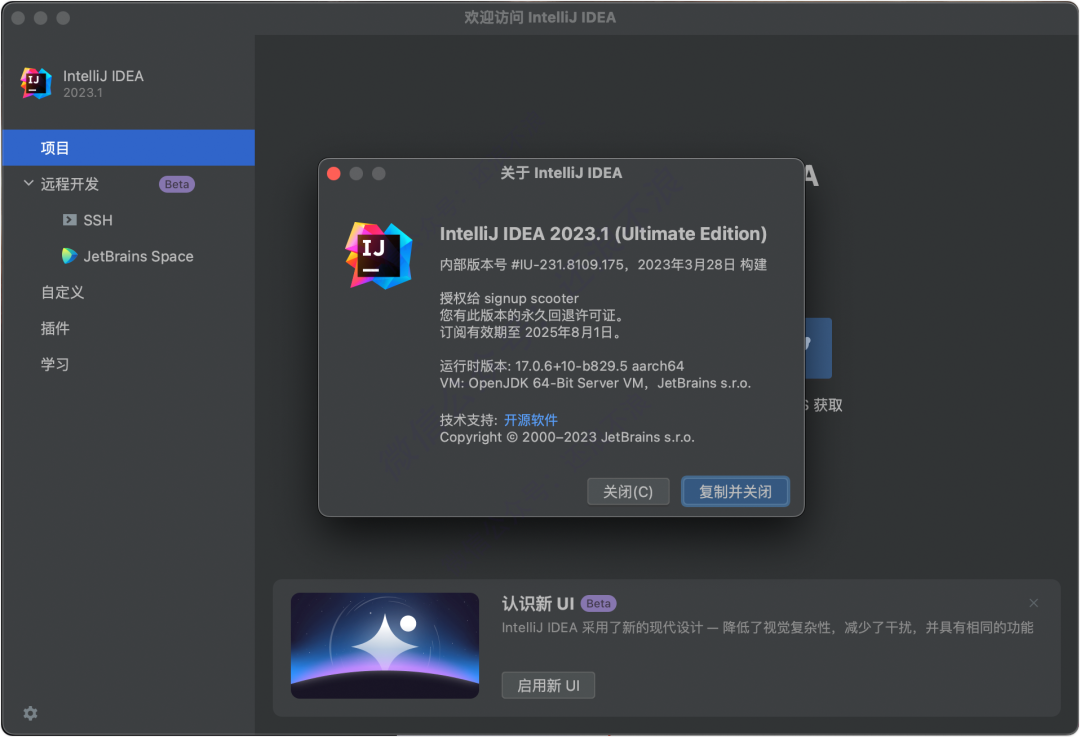The height and width of the screenshot is (737, 1080).
Task: Click the VM: OpenJDK 64-Bit Server VM line
Action: tap(595, 383)
